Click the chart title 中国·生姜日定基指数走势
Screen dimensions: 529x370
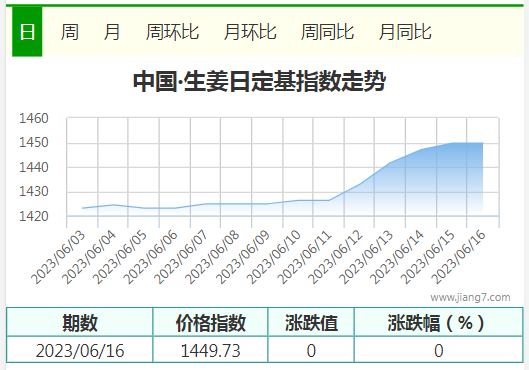click(259, 81)
